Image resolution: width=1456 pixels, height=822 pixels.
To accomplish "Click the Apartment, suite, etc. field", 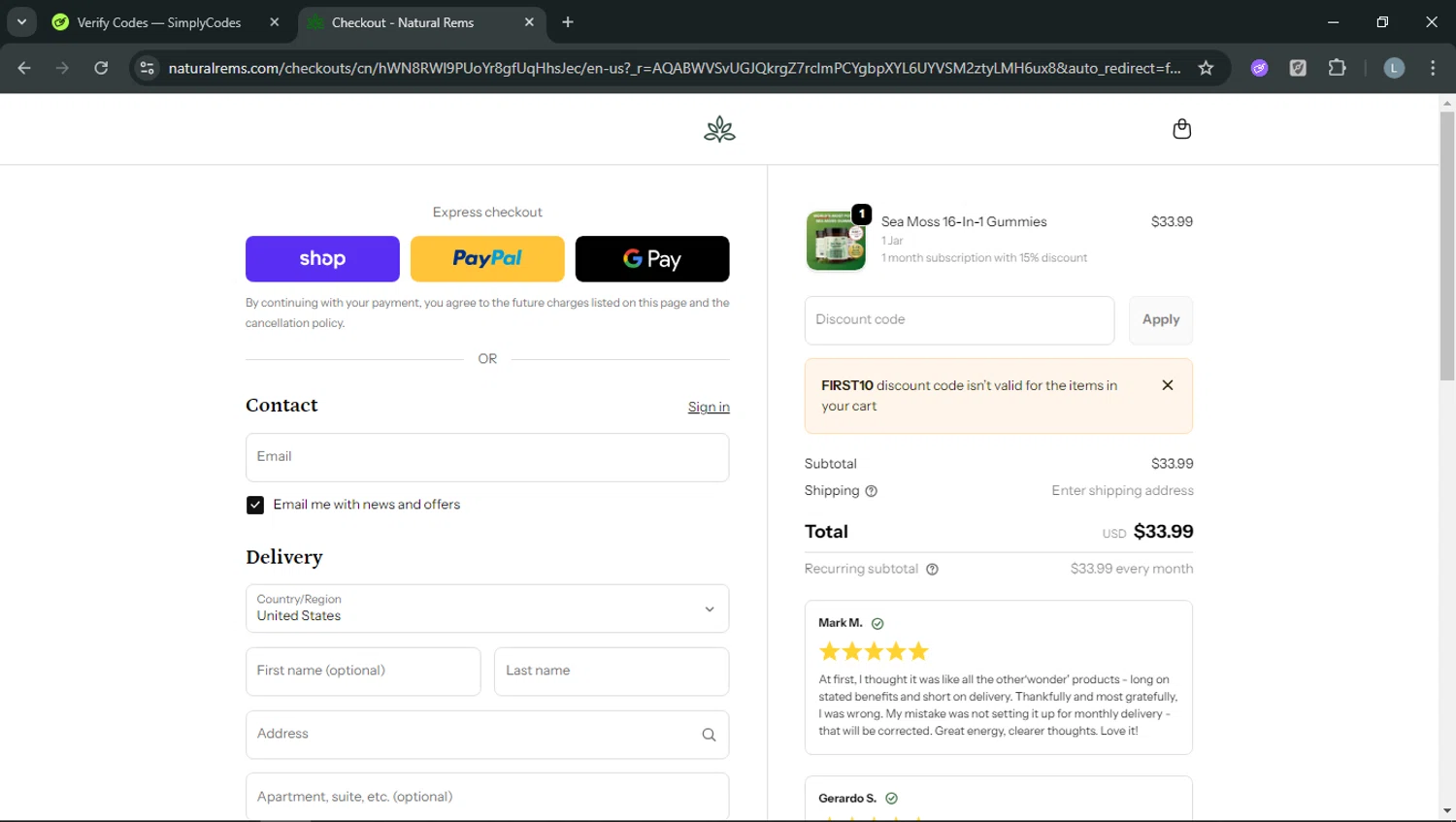I will pos(487,797).
